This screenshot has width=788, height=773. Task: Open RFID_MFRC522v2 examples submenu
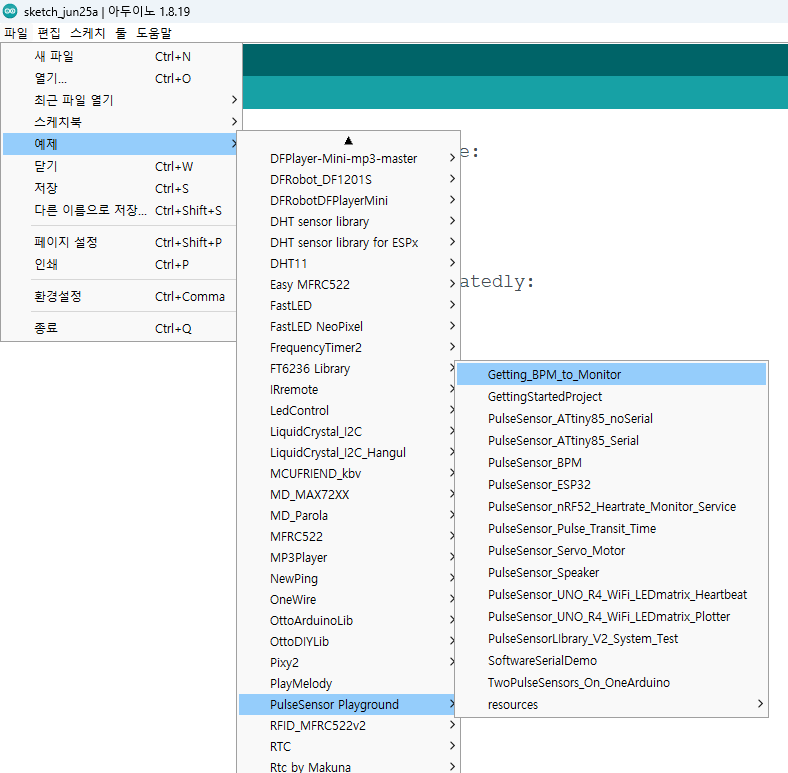[x=348, y=726]
